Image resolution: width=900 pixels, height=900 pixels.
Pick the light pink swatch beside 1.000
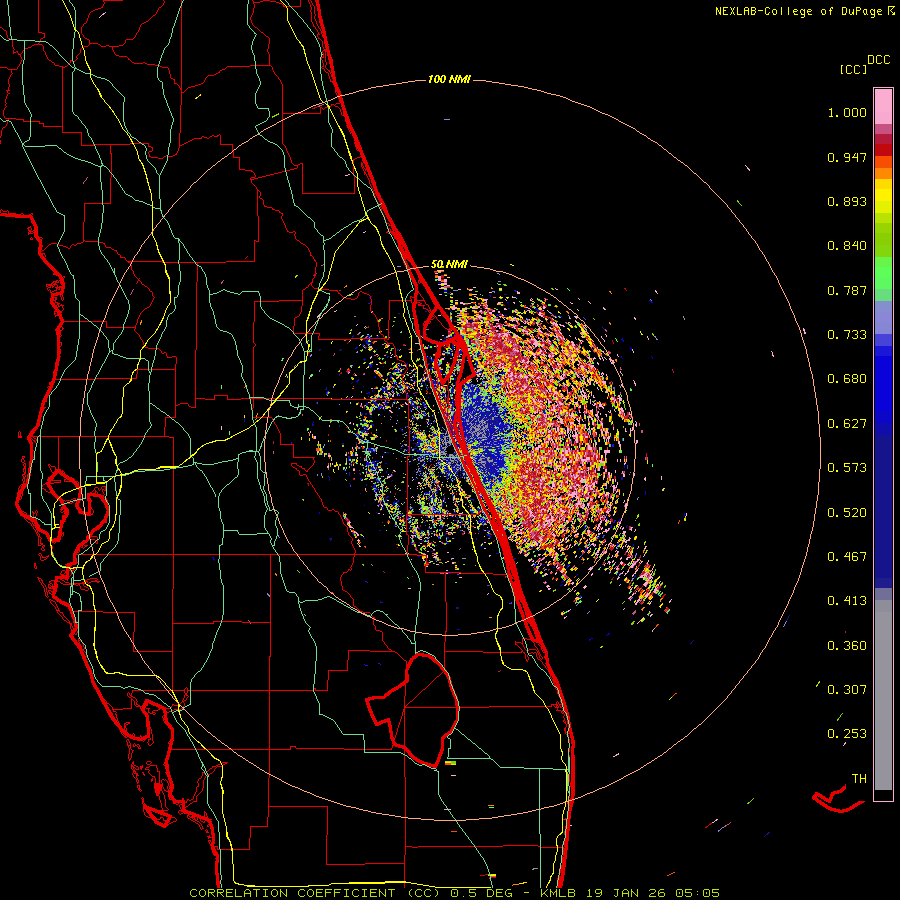[883, 107]
